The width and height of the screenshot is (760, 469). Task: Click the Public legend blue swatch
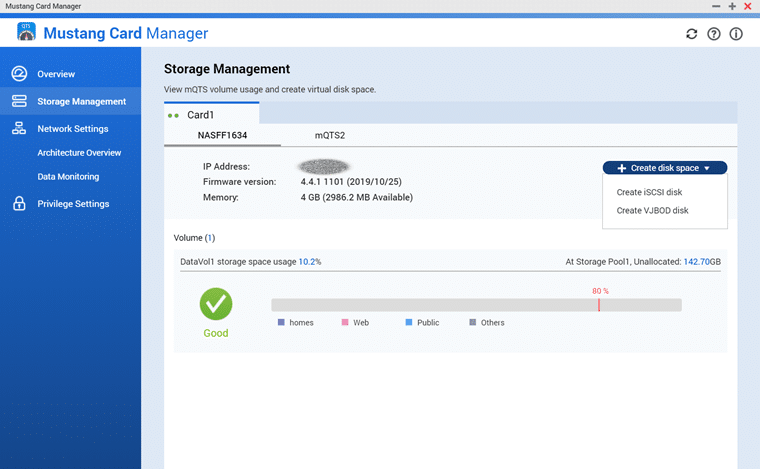(x=409, y=322)
